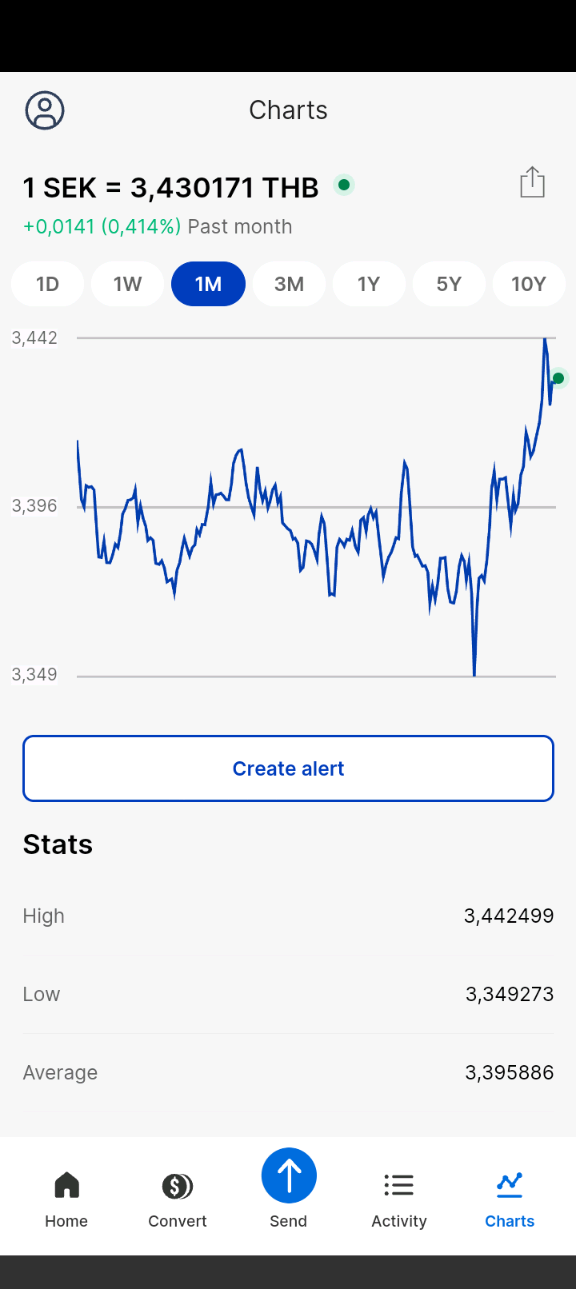Tap the Average stat row
Image resolution: width=576 pixels, height=1289 pixels.
[x=288, y=1073]
